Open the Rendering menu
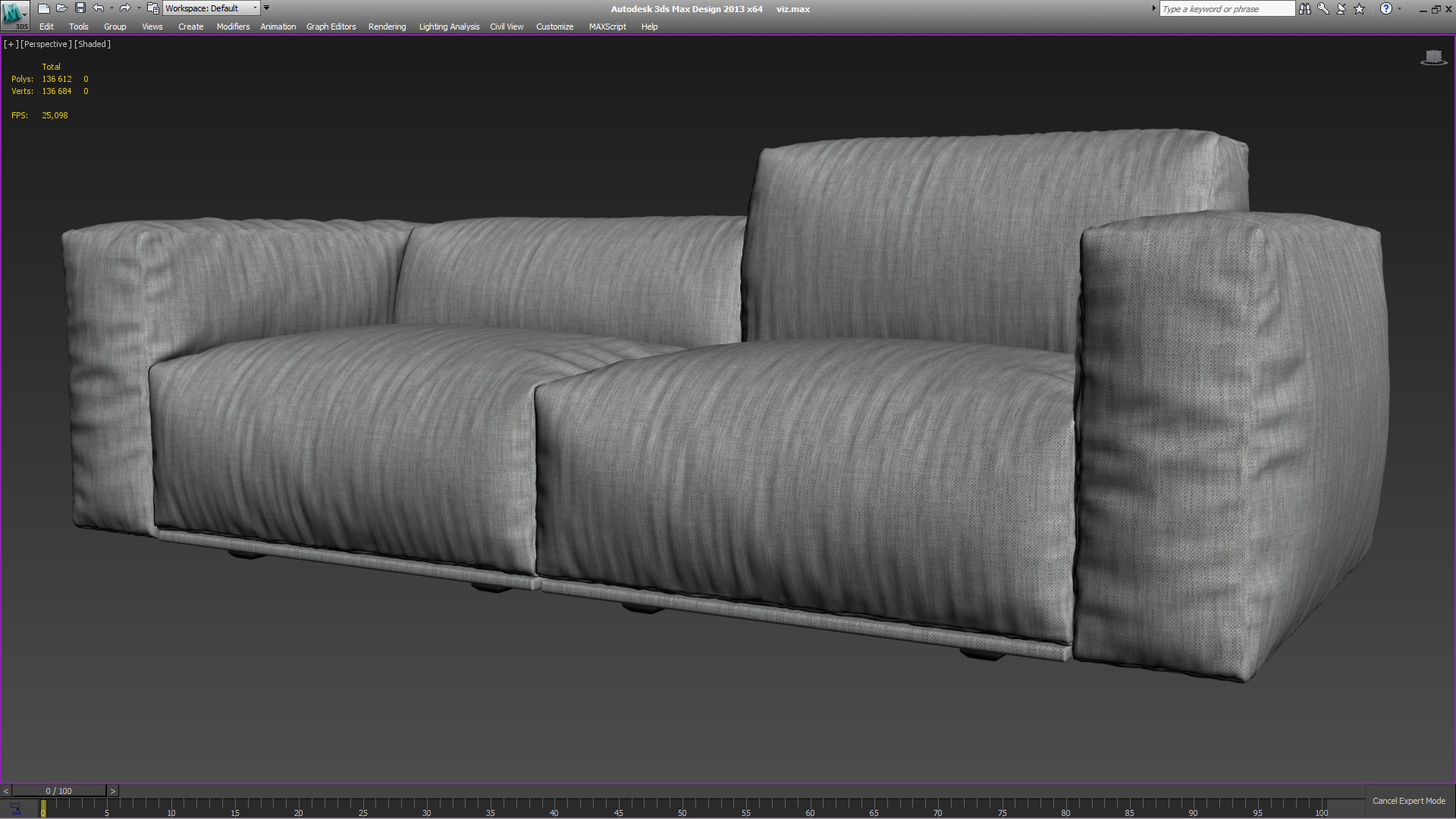This screenshot has height=819, width=1456. (387, 27)
